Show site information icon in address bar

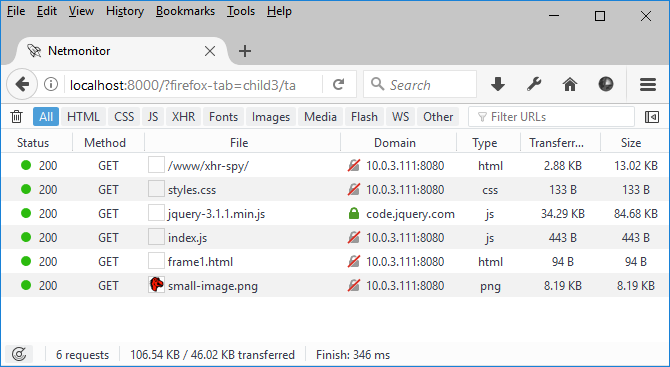51,85
